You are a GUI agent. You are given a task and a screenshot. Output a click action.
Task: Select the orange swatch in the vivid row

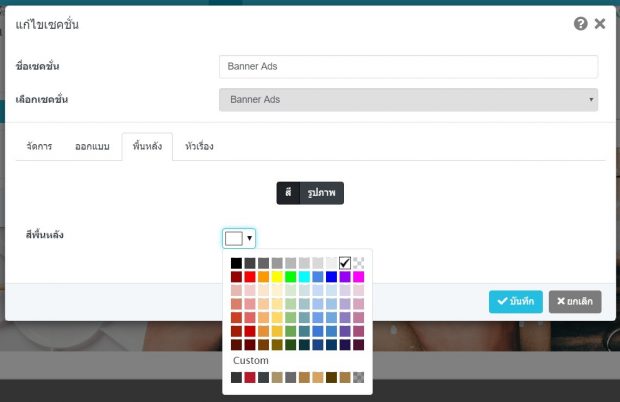263,277
